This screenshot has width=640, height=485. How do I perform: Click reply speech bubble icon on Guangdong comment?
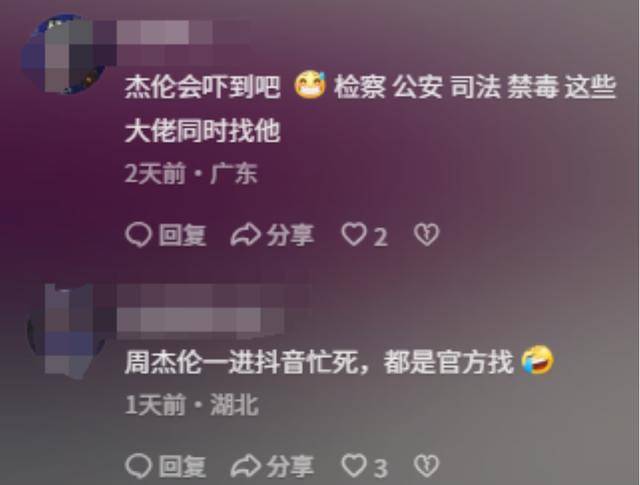click(x=139, y=235)
